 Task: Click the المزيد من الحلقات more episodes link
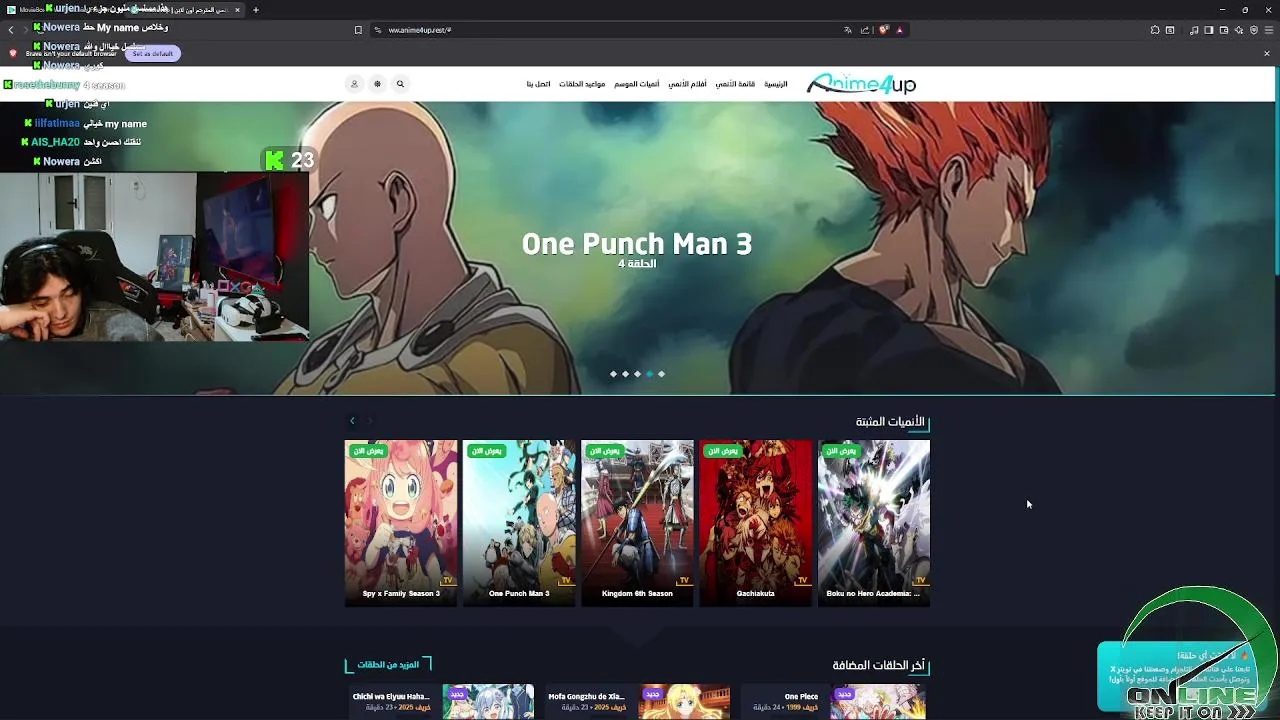click(388, 665)
